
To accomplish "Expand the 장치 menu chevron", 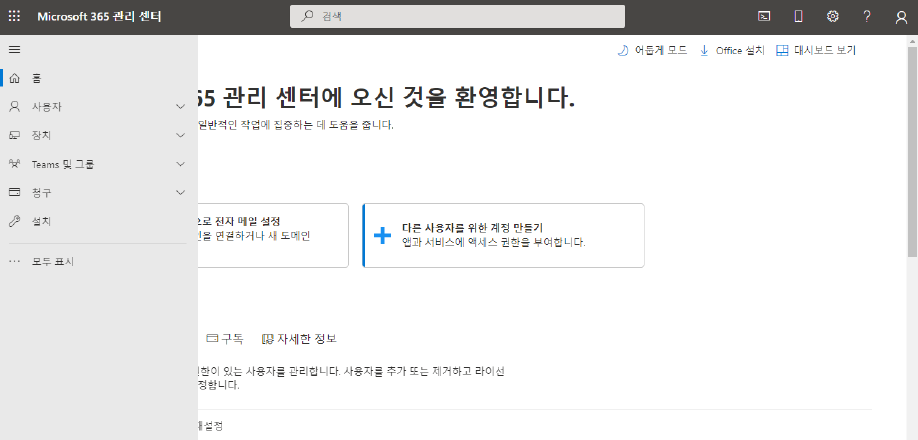I will (x=180, y=135).
